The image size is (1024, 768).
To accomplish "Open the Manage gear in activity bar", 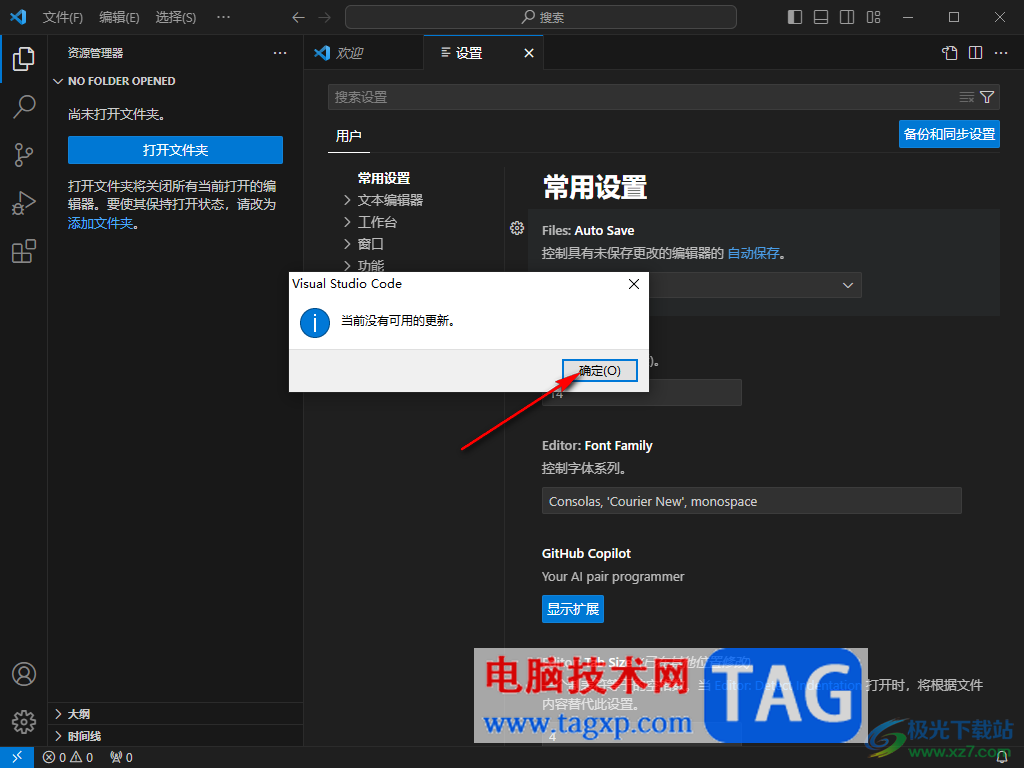I will (24, 722).
